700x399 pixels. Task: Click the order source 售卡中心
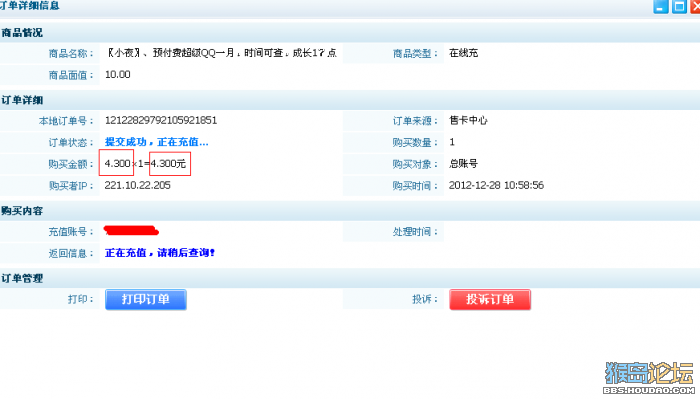pyautogui.click(x=468, y=121)
